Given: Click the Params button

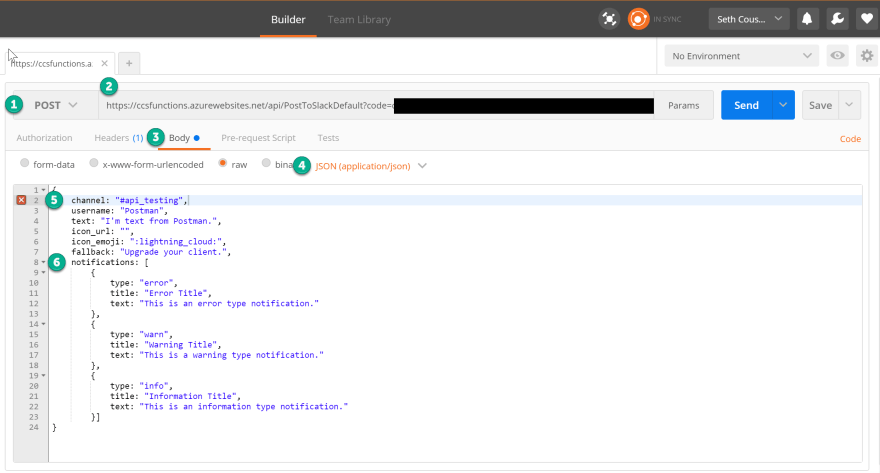Looking at the screenshot, I should 683,105.
